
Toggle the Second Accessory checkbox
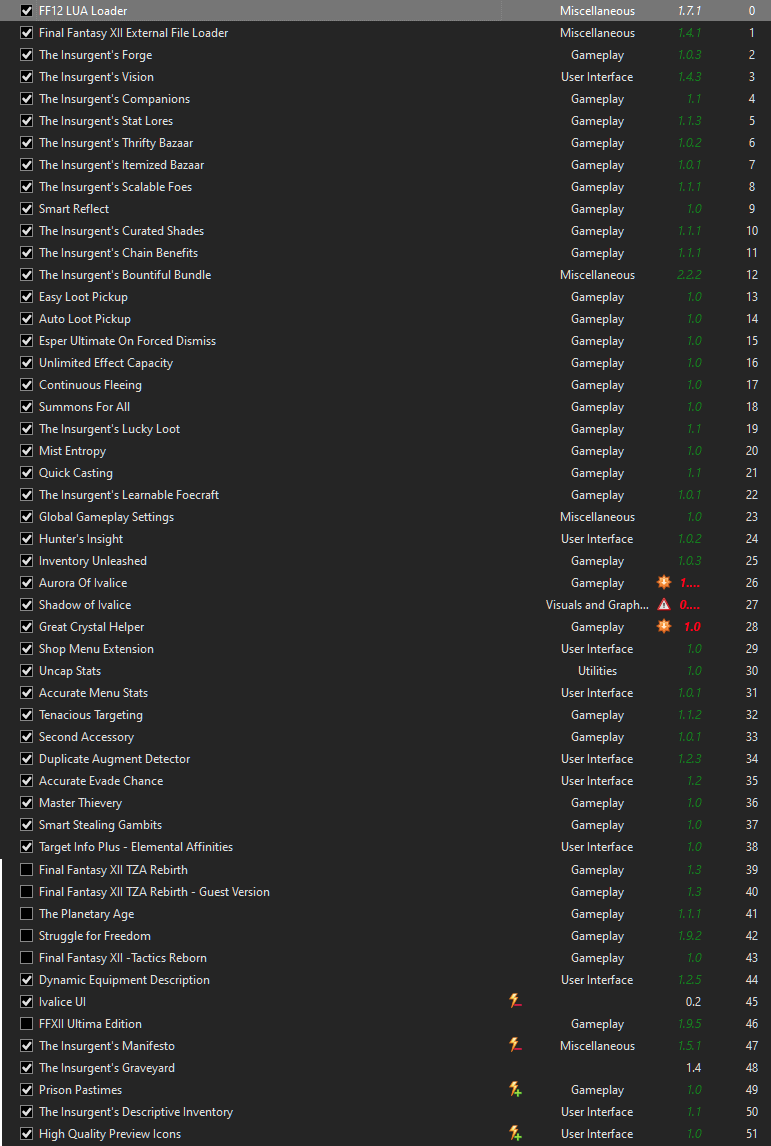(x=26, y=737)
